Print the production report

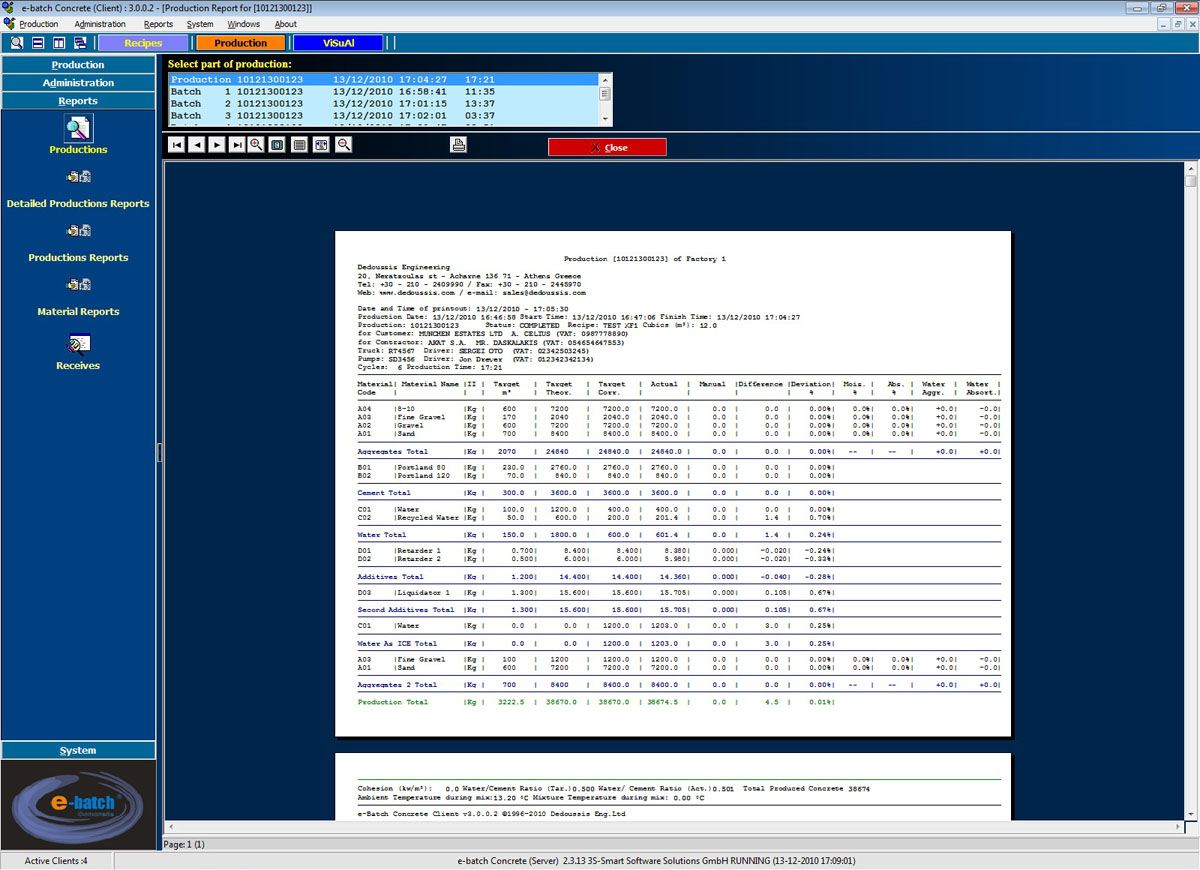point(459,145)
